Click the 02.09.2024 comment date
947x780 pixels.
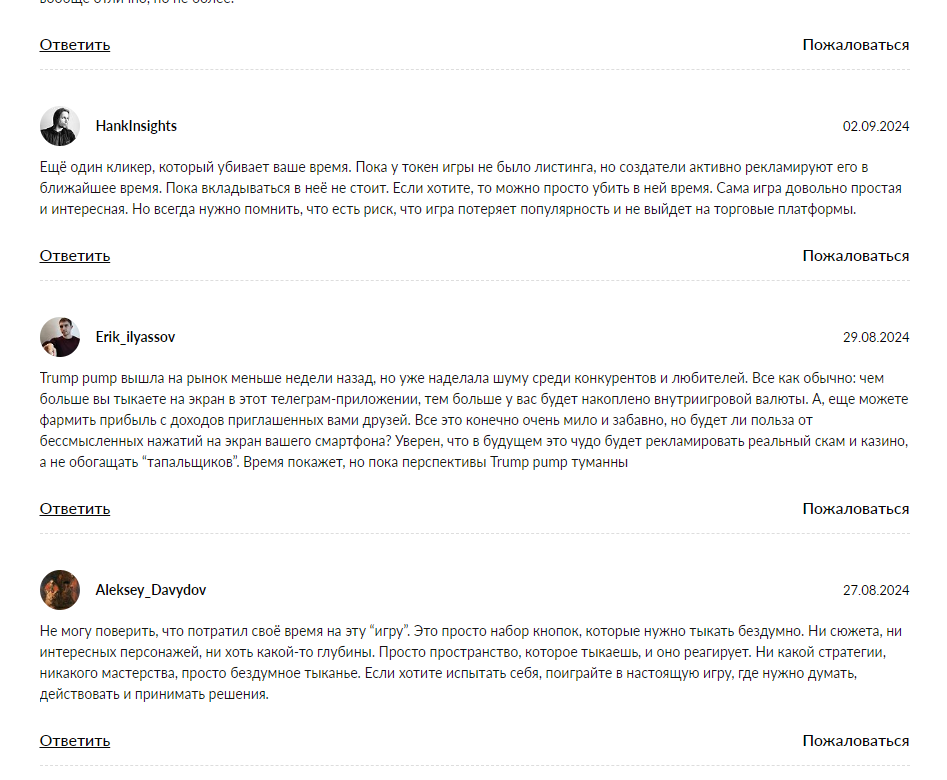pos(876,126)
